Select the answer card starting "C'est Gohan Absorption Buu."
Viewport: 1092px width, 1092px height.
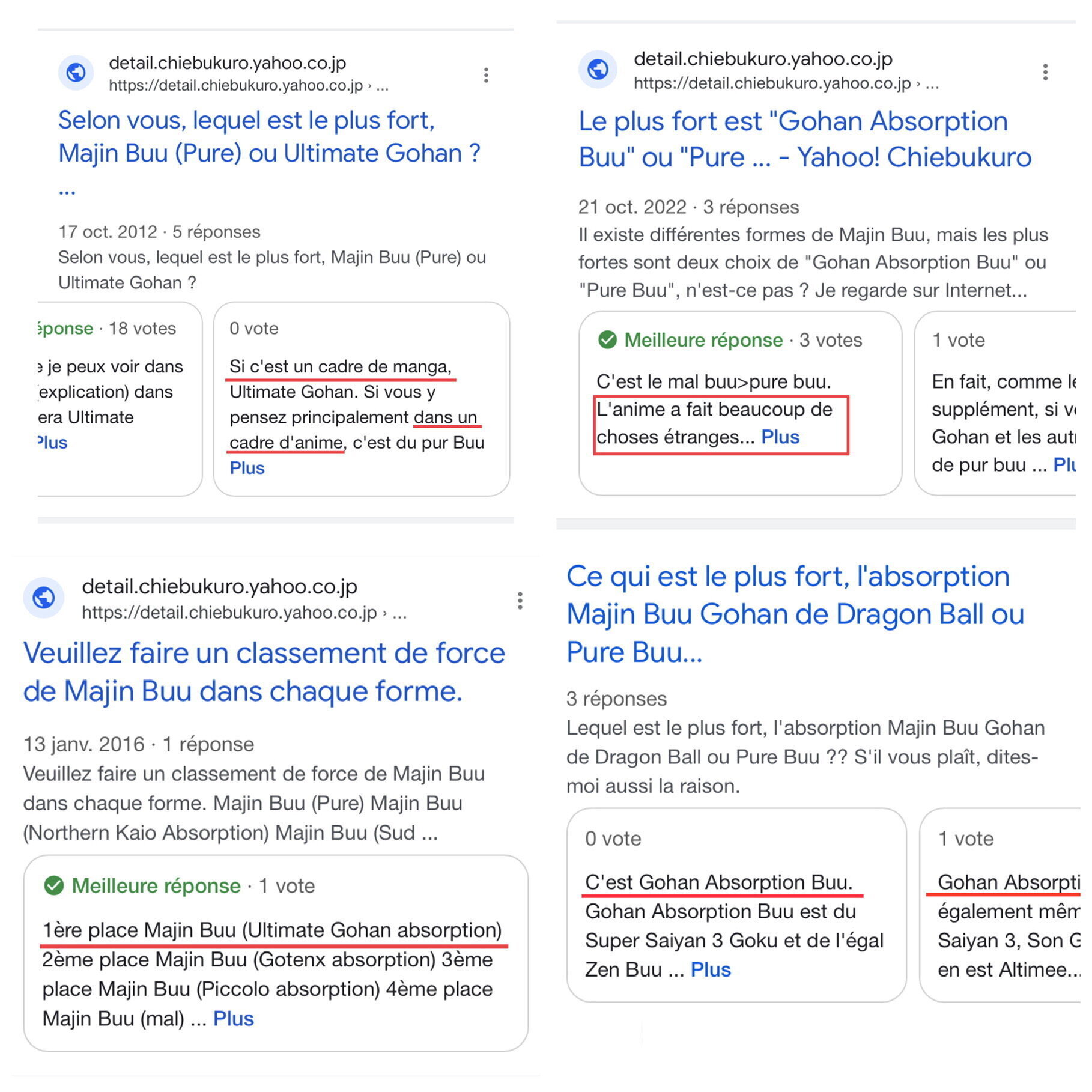click(736, 905)
